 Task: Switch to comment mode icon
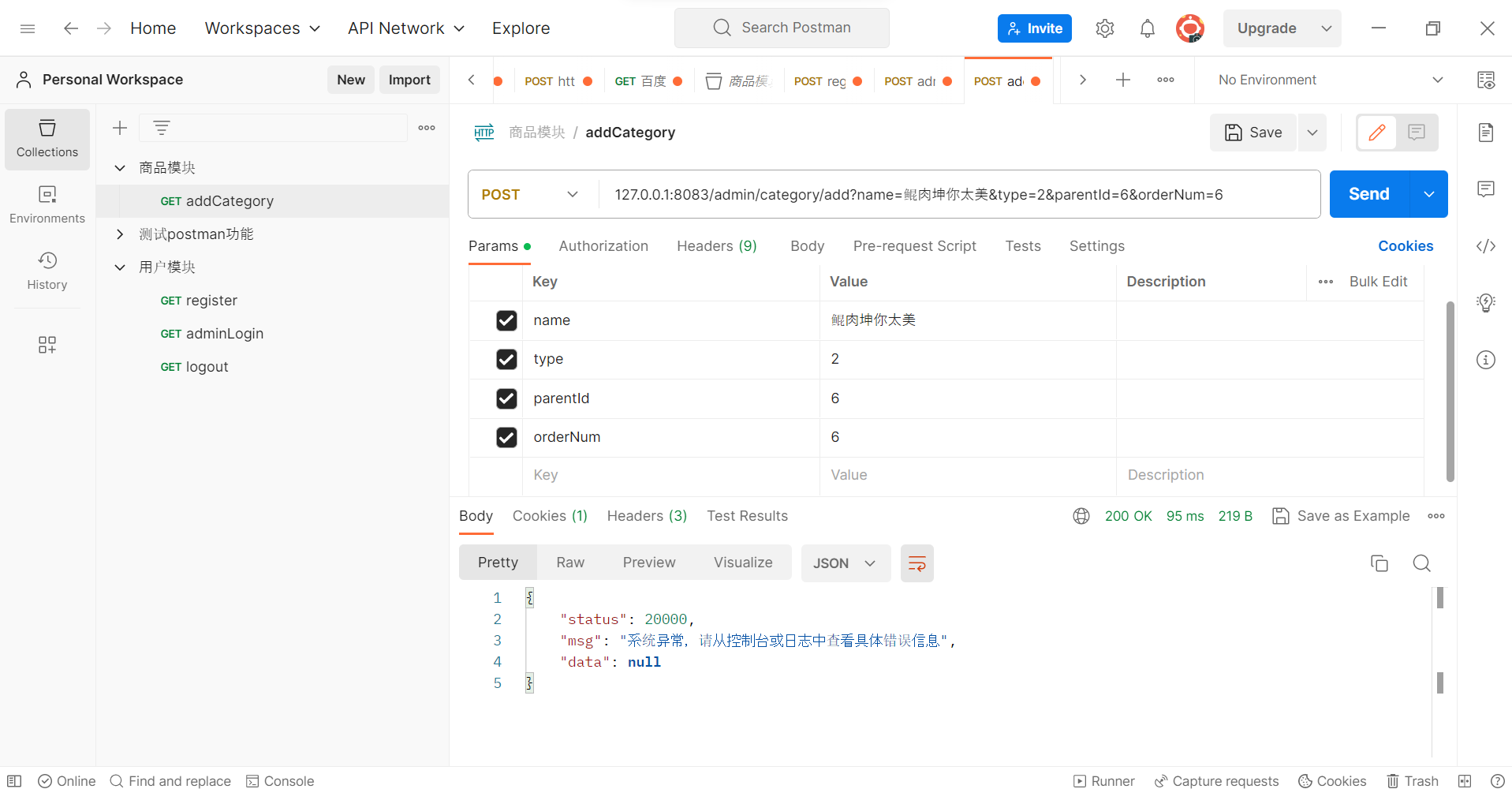click(1417, 133)
